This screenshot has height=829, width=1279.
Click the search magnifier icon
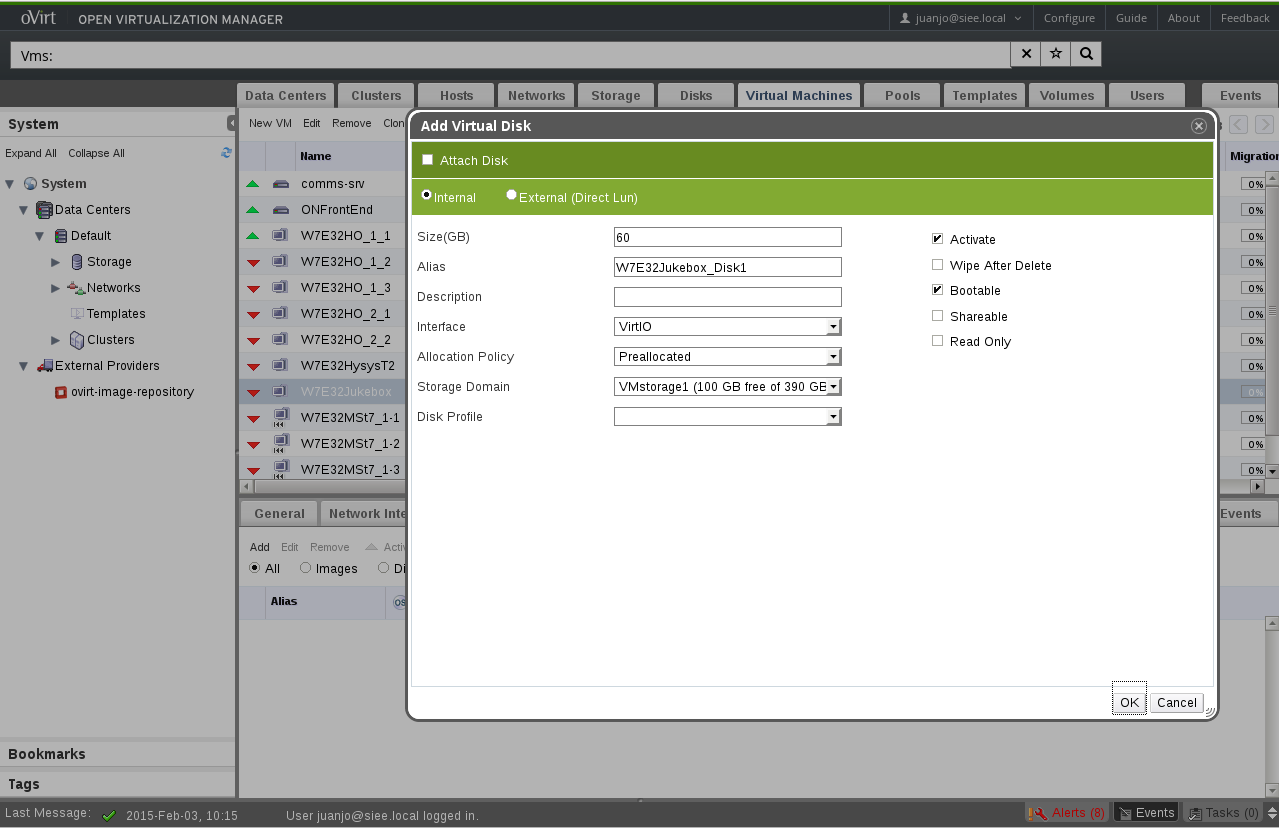(1086, 54)
